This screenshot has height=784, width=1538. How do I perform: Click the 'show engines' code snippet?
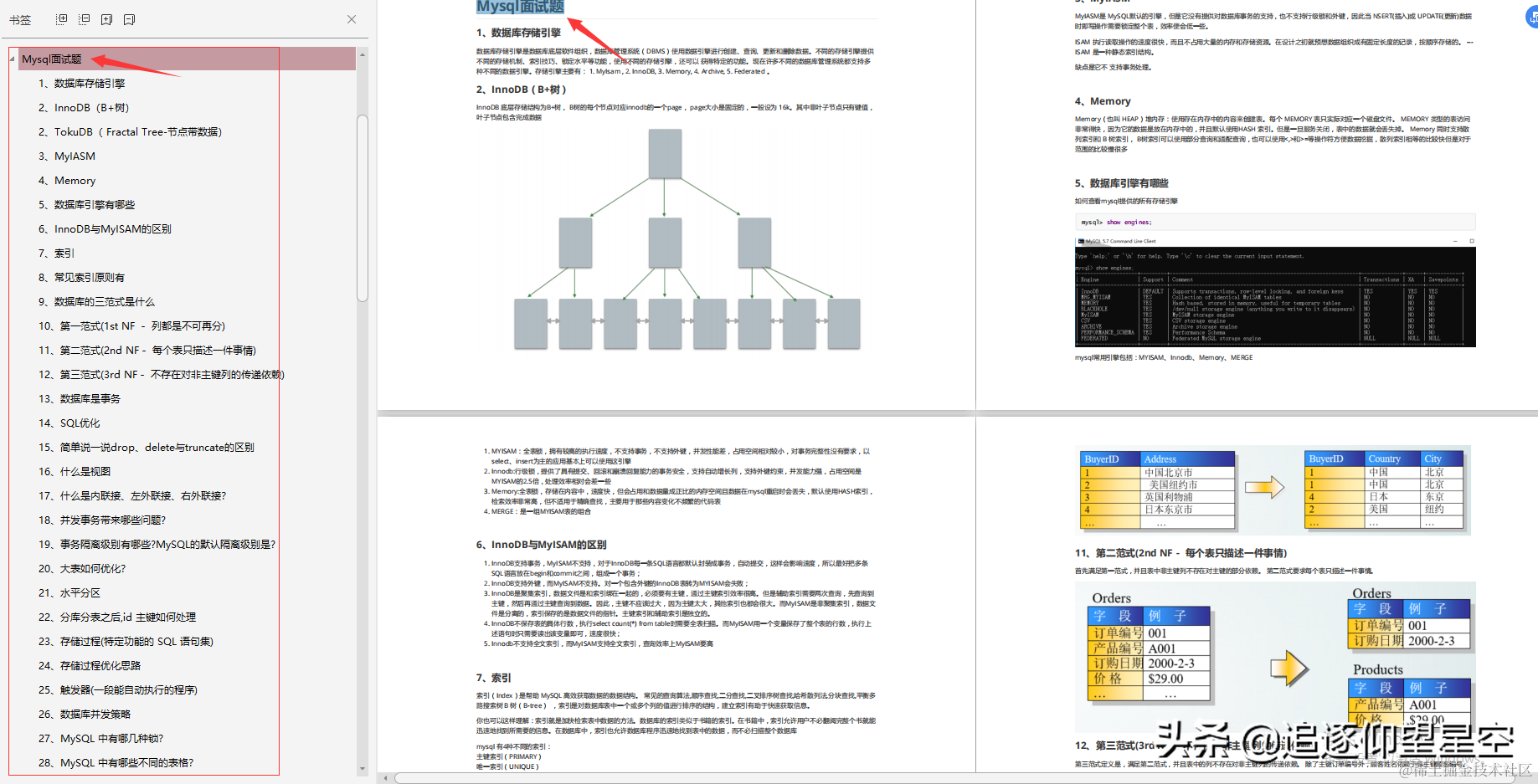(x=1275, y=223)
